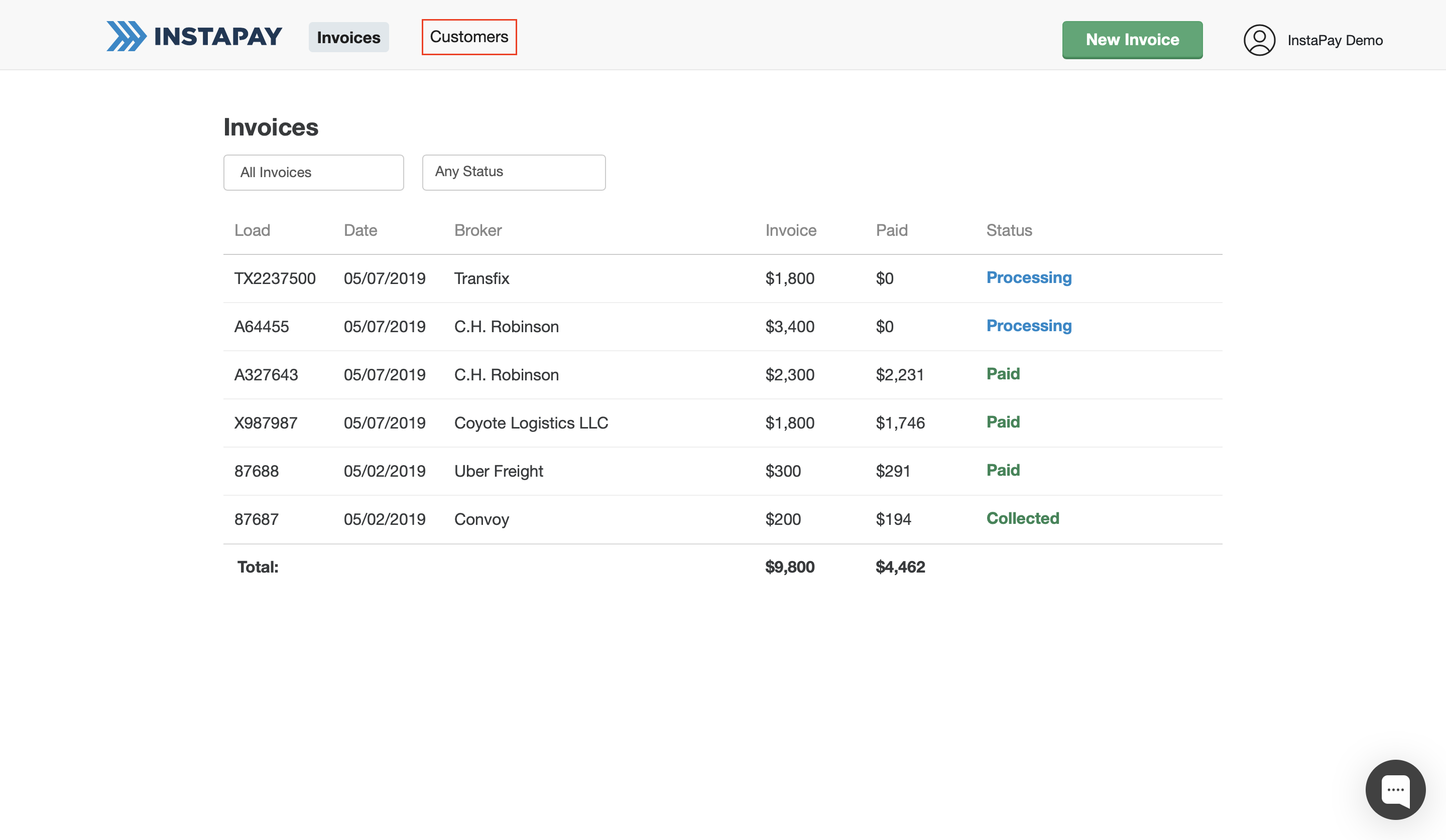Open the chat support bubble icon

[1395, 789]
